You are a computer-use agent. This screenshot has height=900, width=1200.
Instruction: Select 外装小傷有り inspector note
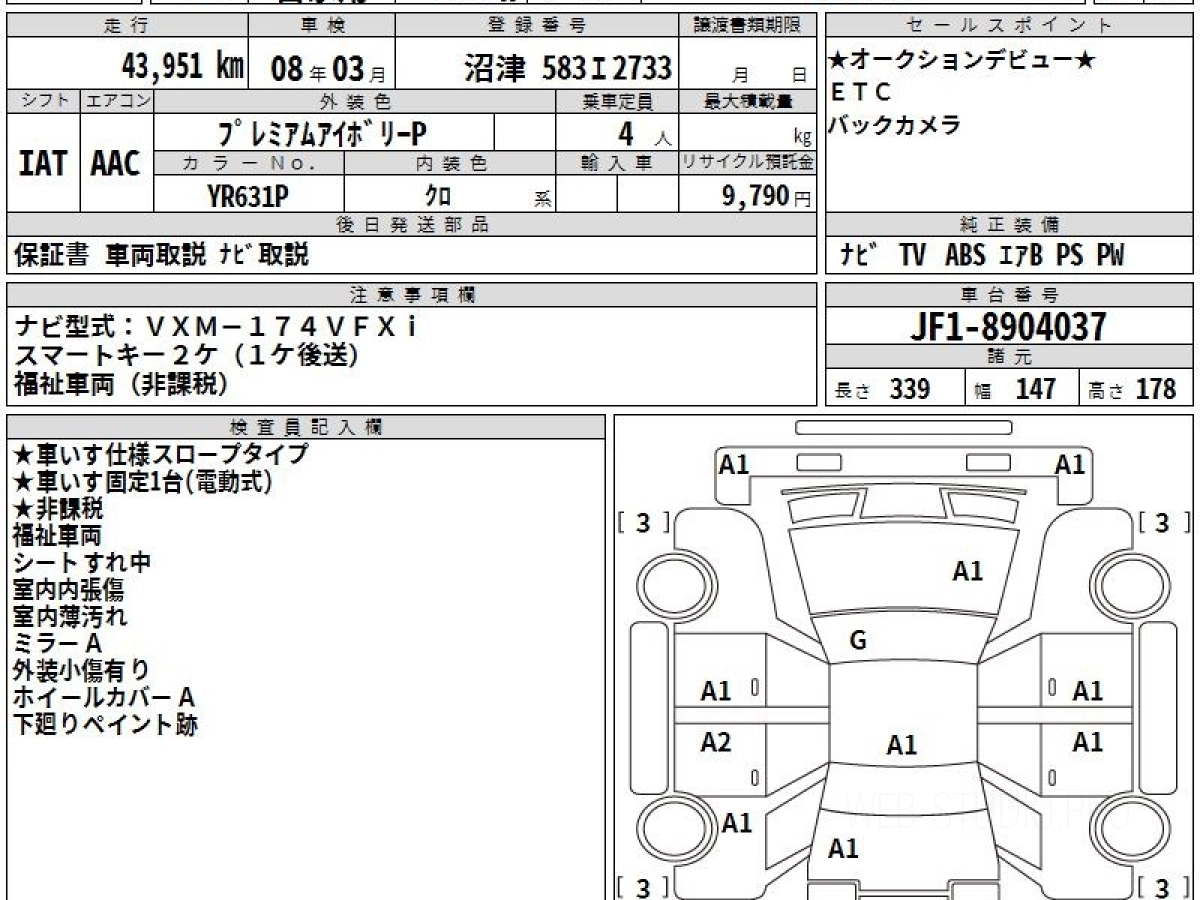click(x=81, y=670)
